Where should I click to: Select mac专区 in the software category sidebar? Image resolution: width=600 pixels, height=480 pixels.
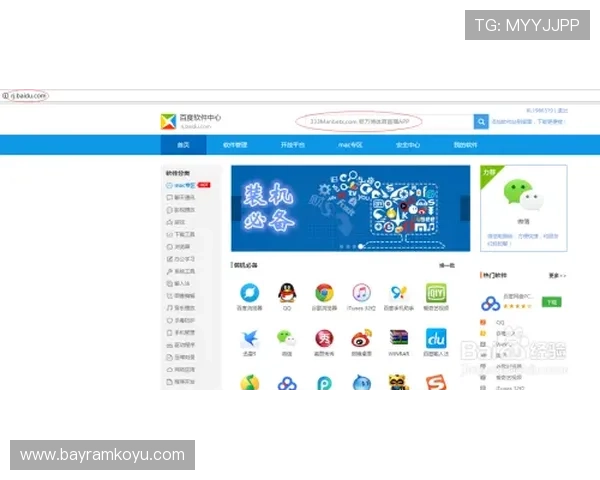point(184,185)
